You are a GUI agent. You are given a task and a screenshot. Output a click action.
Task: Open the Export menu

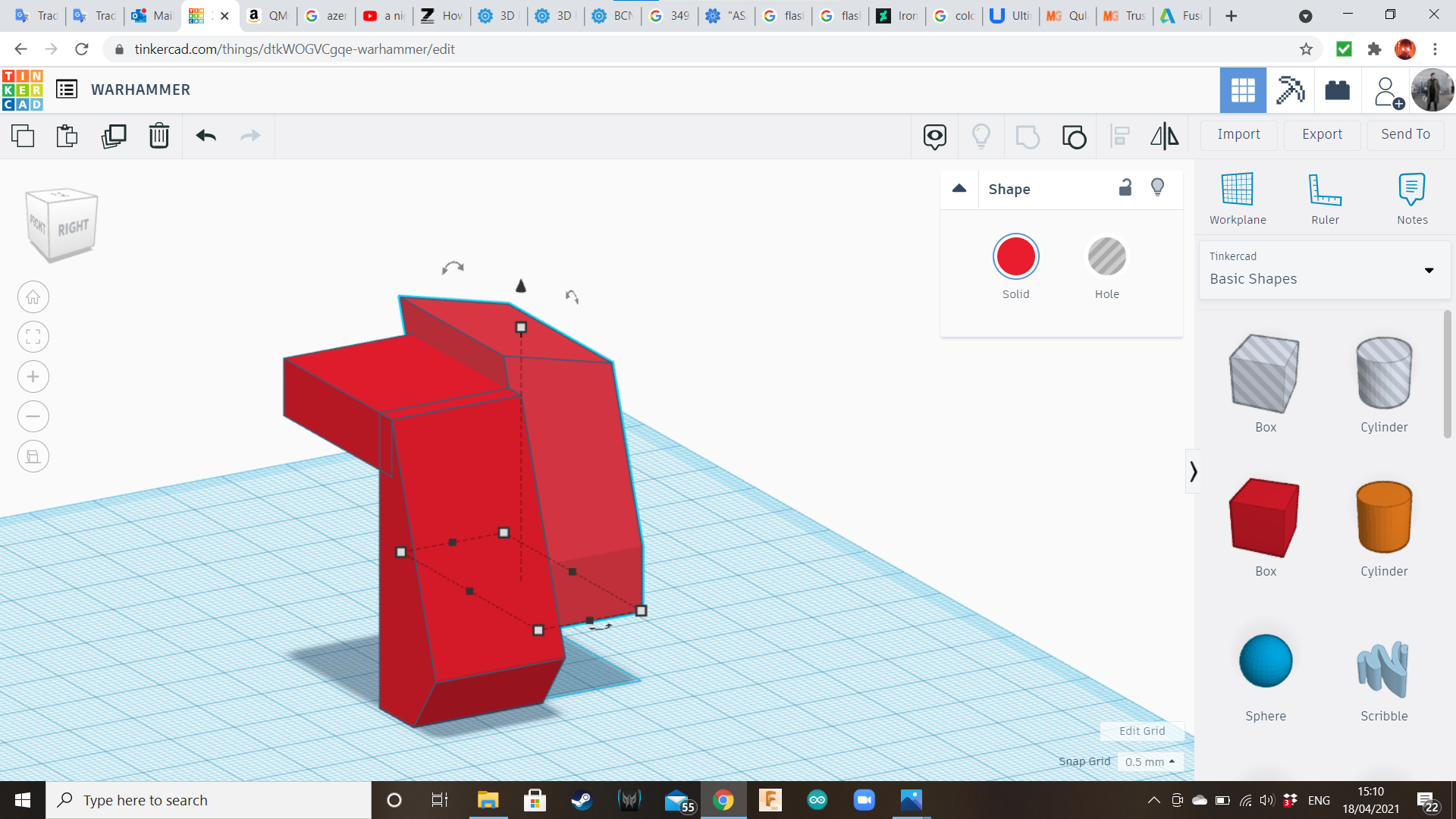pyautogui.click(x=1322, y=134)
